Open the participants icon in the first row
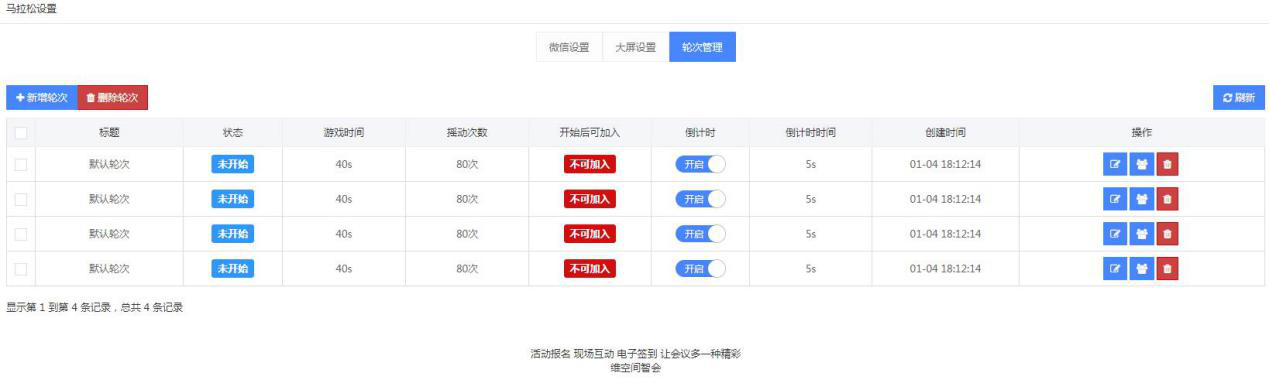The width and height of the screenshot is (1269, 390). point(1142,164)
